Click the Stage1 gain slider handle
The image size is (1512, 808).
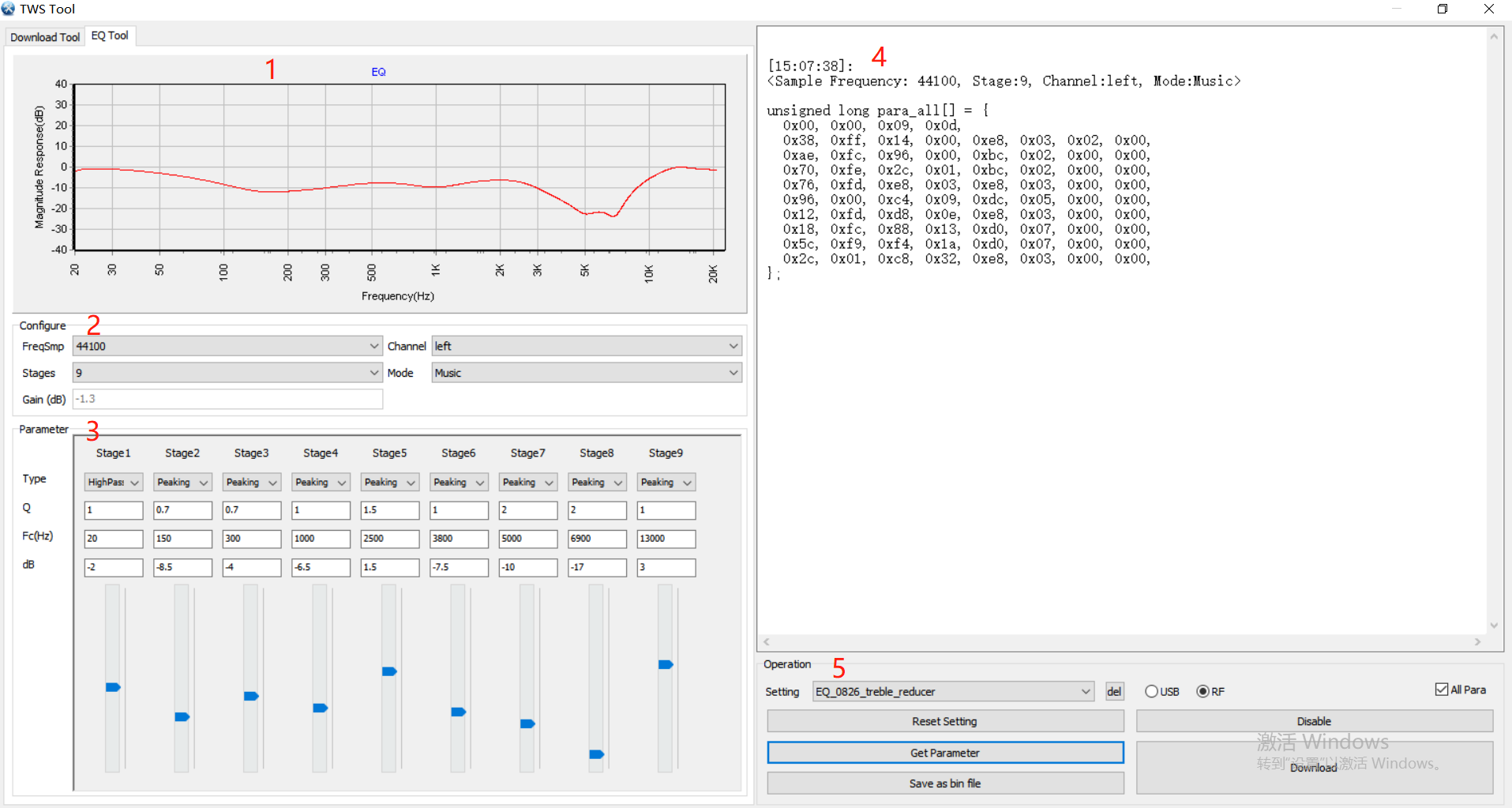(113, 687)
